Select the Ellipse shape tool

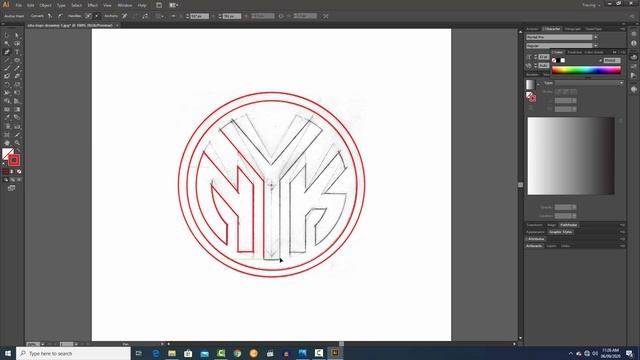(x=17, y=60)
